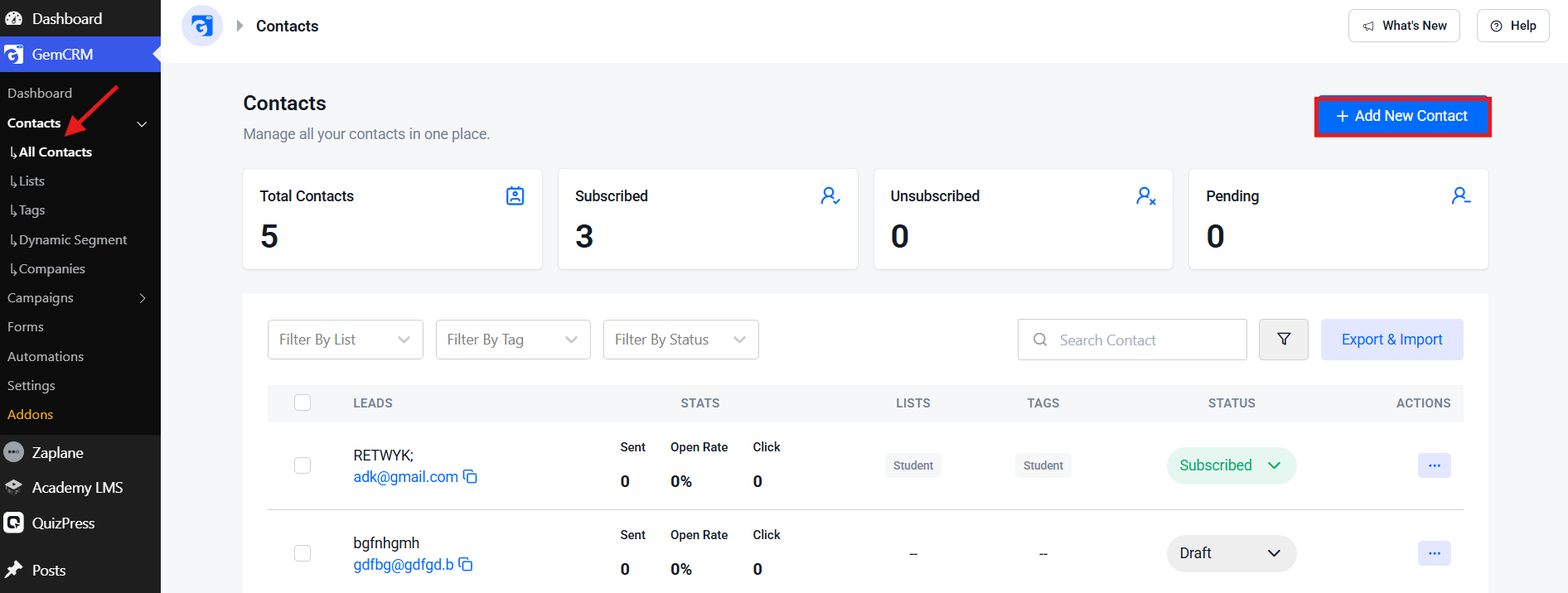Click the Add New Contact button
This screenshot has width=1568, height=593.
[1402, 116]
